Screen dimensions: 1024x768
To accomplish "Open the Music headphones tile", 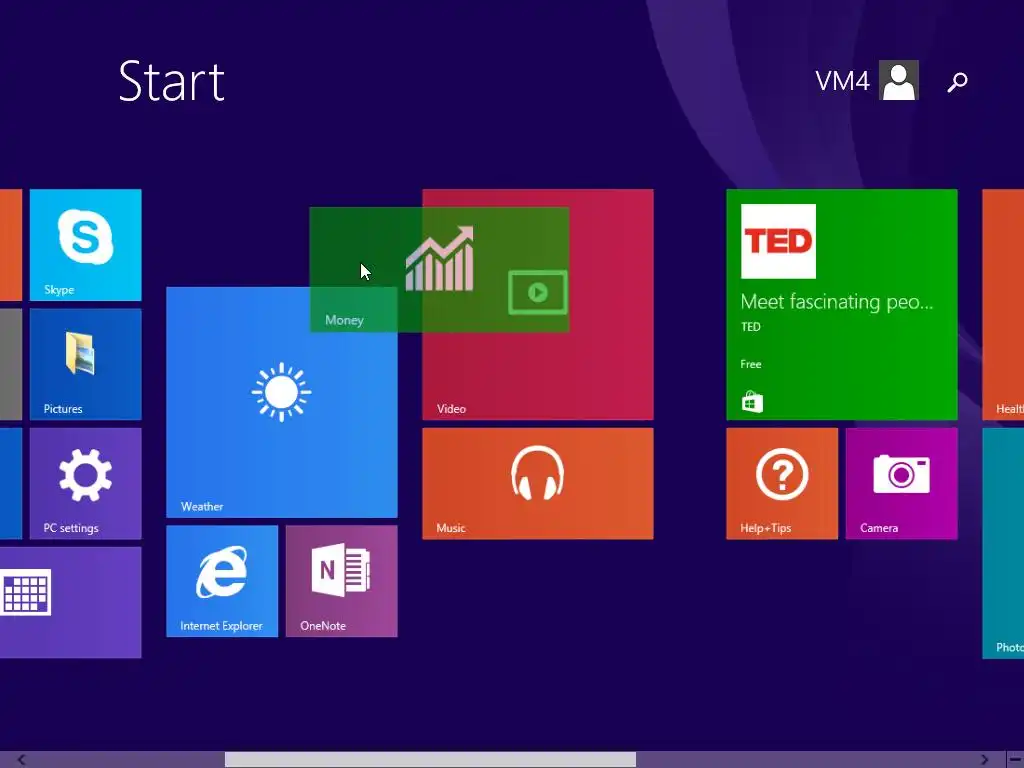I will [x=537, y=484].
